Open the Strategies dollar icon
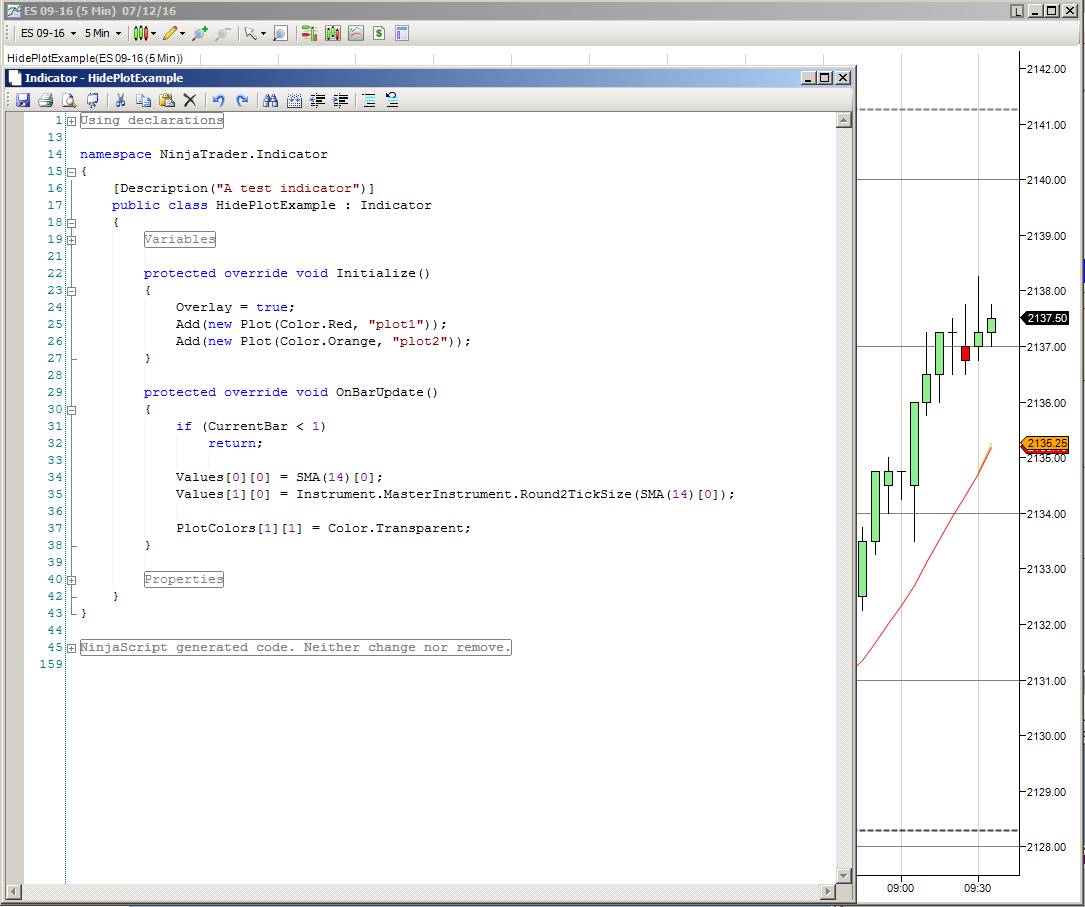Screen dimensions: 1085x907 pyautogui.click(x=379, y=33)
